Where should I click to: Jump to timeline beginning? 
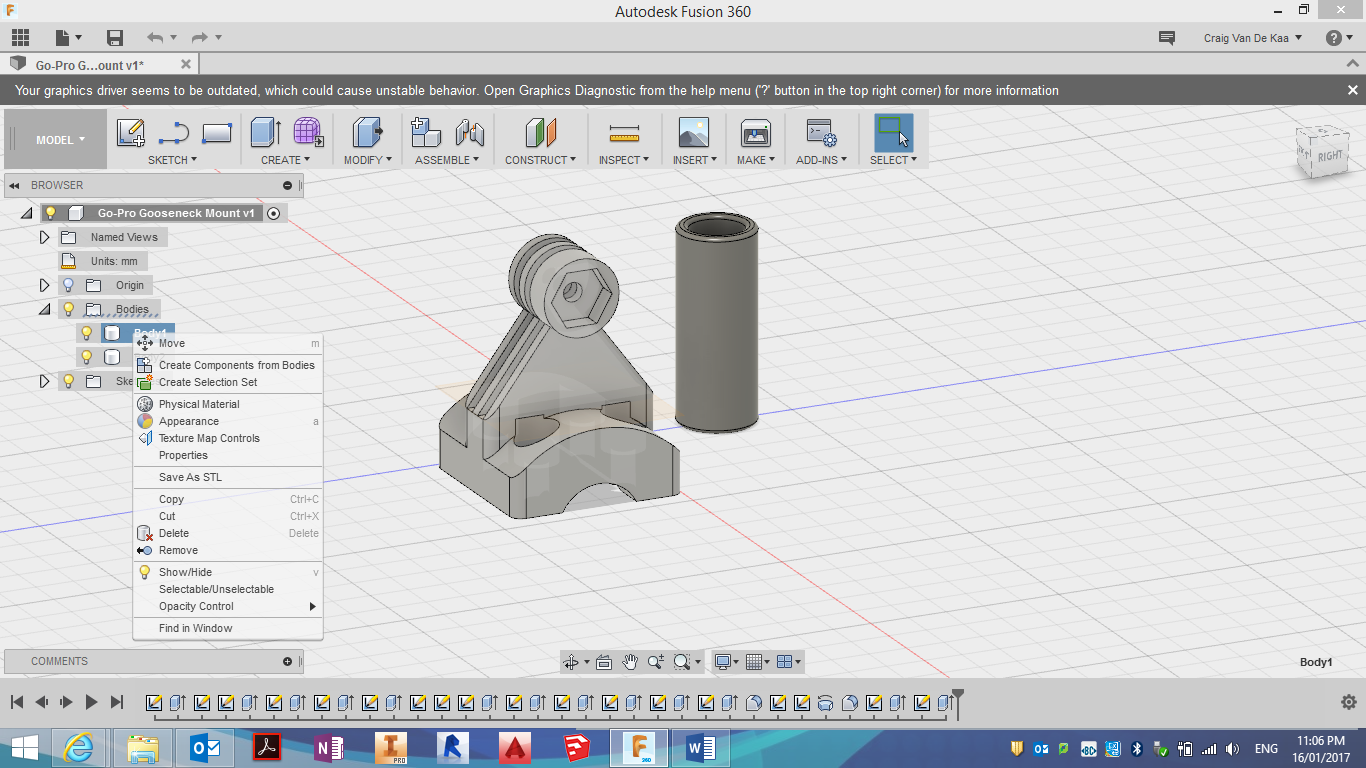click(x=17, y=702)
